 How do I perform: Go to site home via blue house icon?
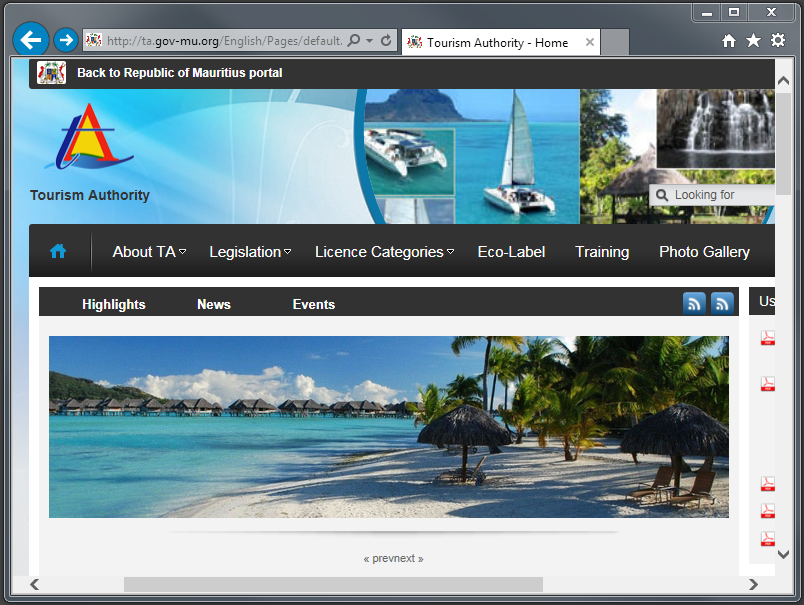pyautogui.click(x=58, y=251)
